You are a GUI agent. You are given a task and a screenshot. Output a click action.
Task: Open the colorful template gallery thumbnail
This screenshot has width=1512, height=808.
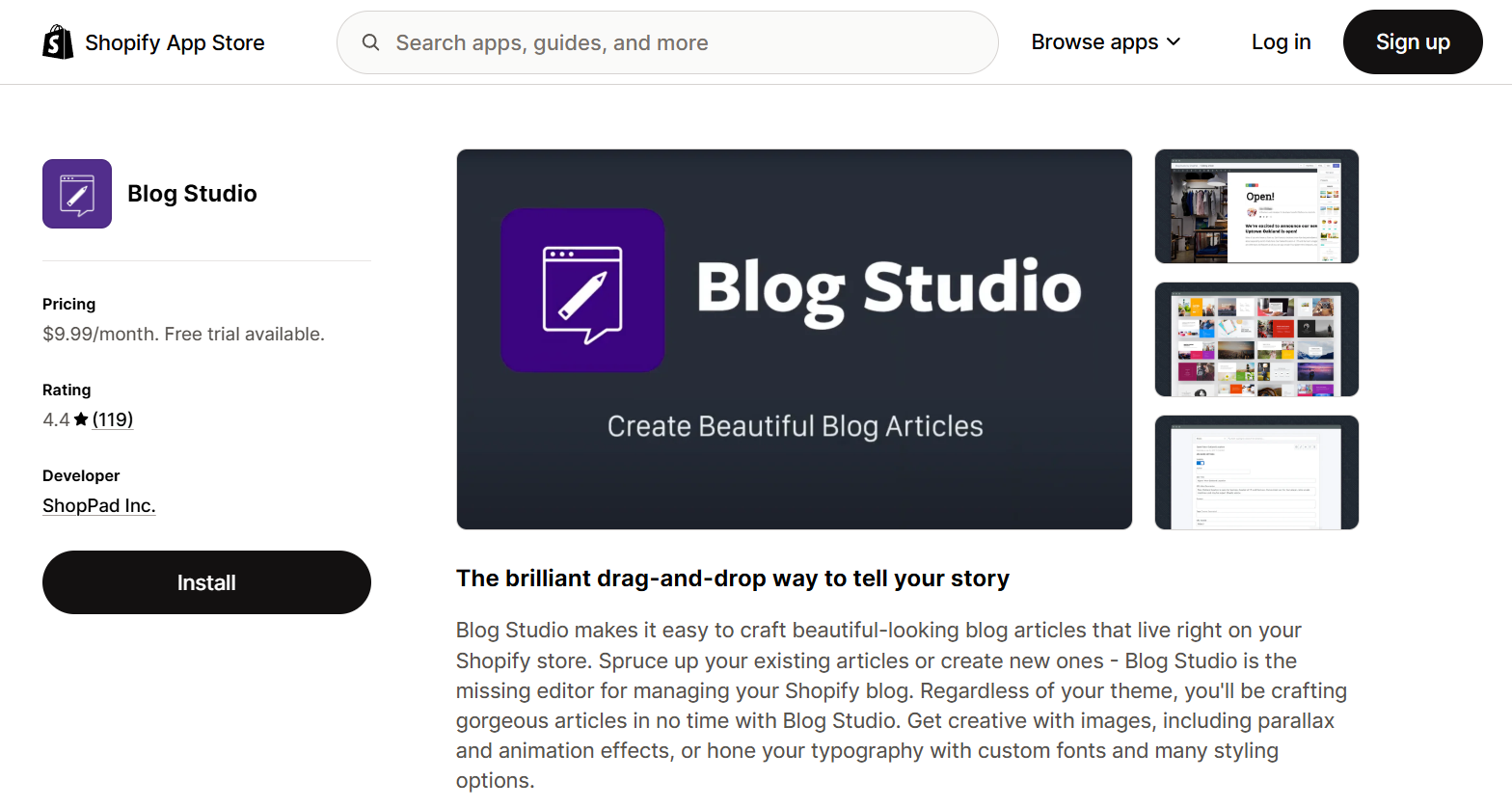pyautogui.click(x=1256, y=339)
